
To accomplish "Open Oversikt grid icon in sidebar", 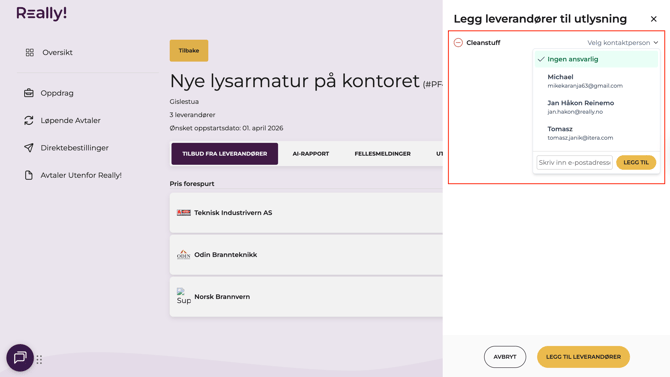I will 29,53.
